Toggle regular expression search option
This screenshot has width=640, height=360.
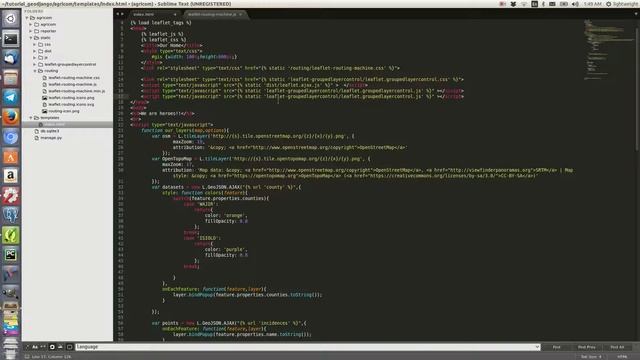(27, 347)
